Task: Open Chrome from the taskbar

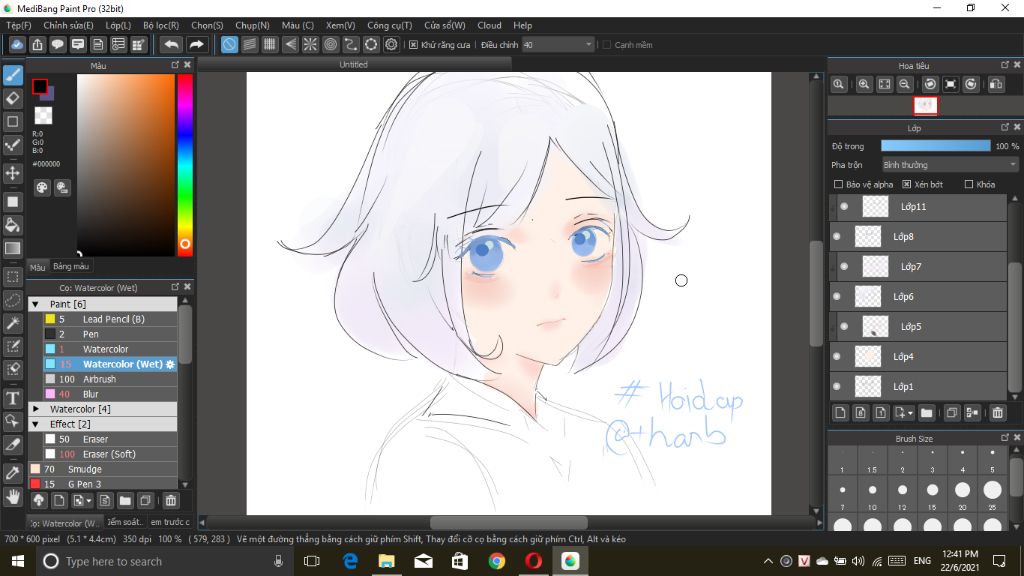Action: tap(497, 561)
